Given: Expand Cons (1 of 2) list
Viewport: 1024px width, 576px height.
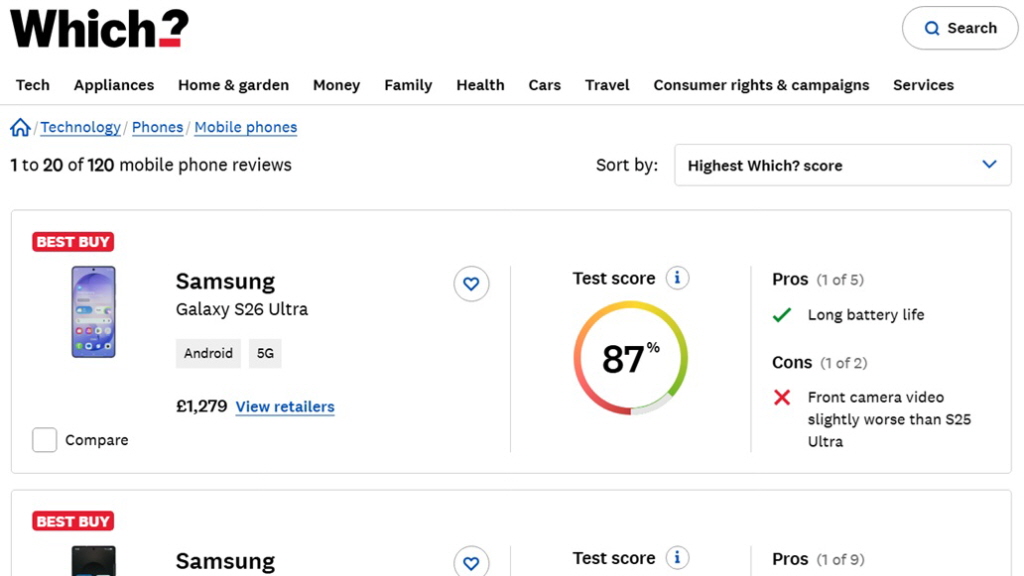Looking at the screenshot, I should 819,363.
